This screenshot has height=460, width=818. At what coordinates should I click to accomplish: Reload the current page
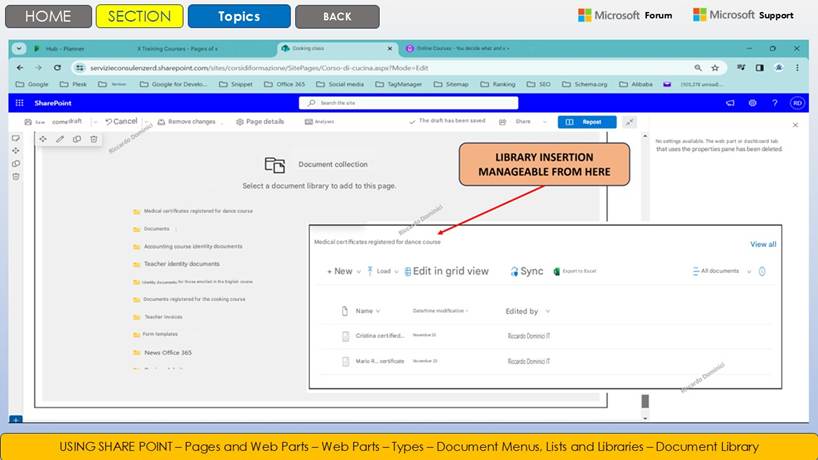coord(57,68)
